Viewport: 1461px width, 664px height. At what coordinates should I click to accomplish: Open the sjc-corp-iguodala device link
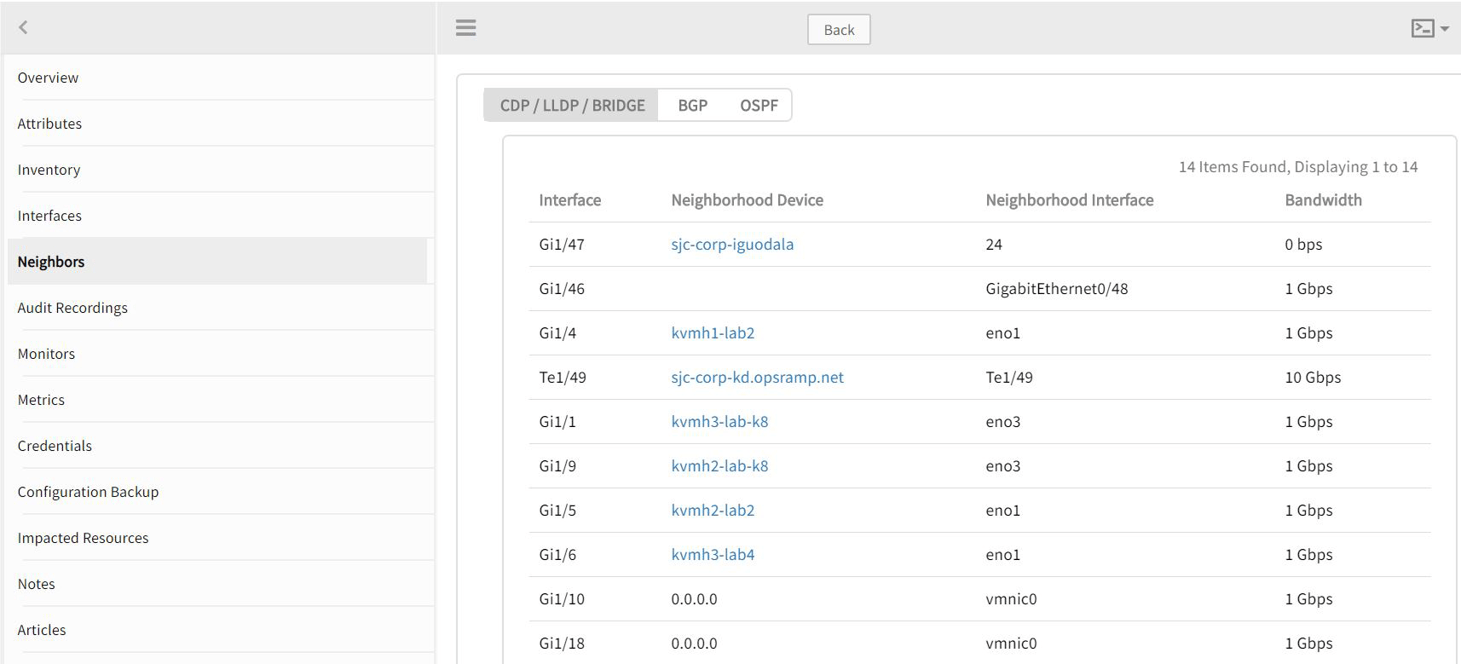[732, 244]
